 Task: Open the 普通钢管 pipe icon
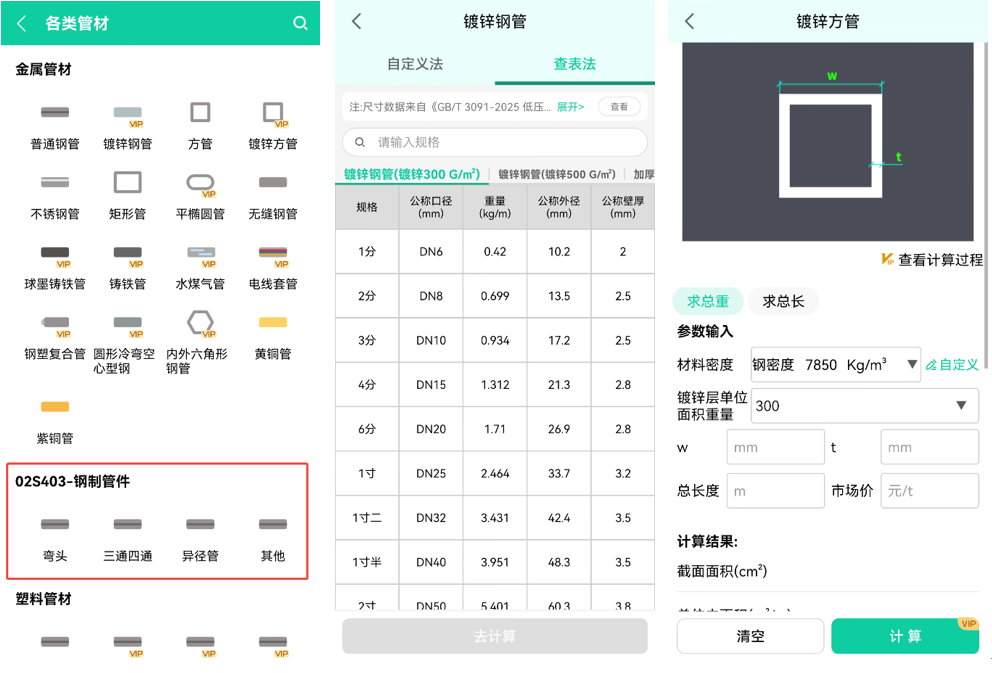tap(55, 113)
